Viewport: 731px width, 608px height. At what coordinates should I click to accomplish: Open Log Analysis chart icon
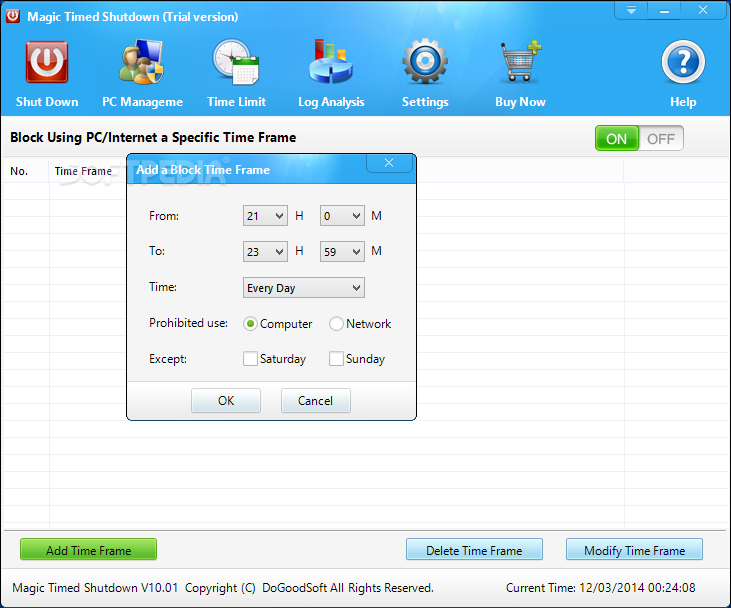[x=331, y=62]
